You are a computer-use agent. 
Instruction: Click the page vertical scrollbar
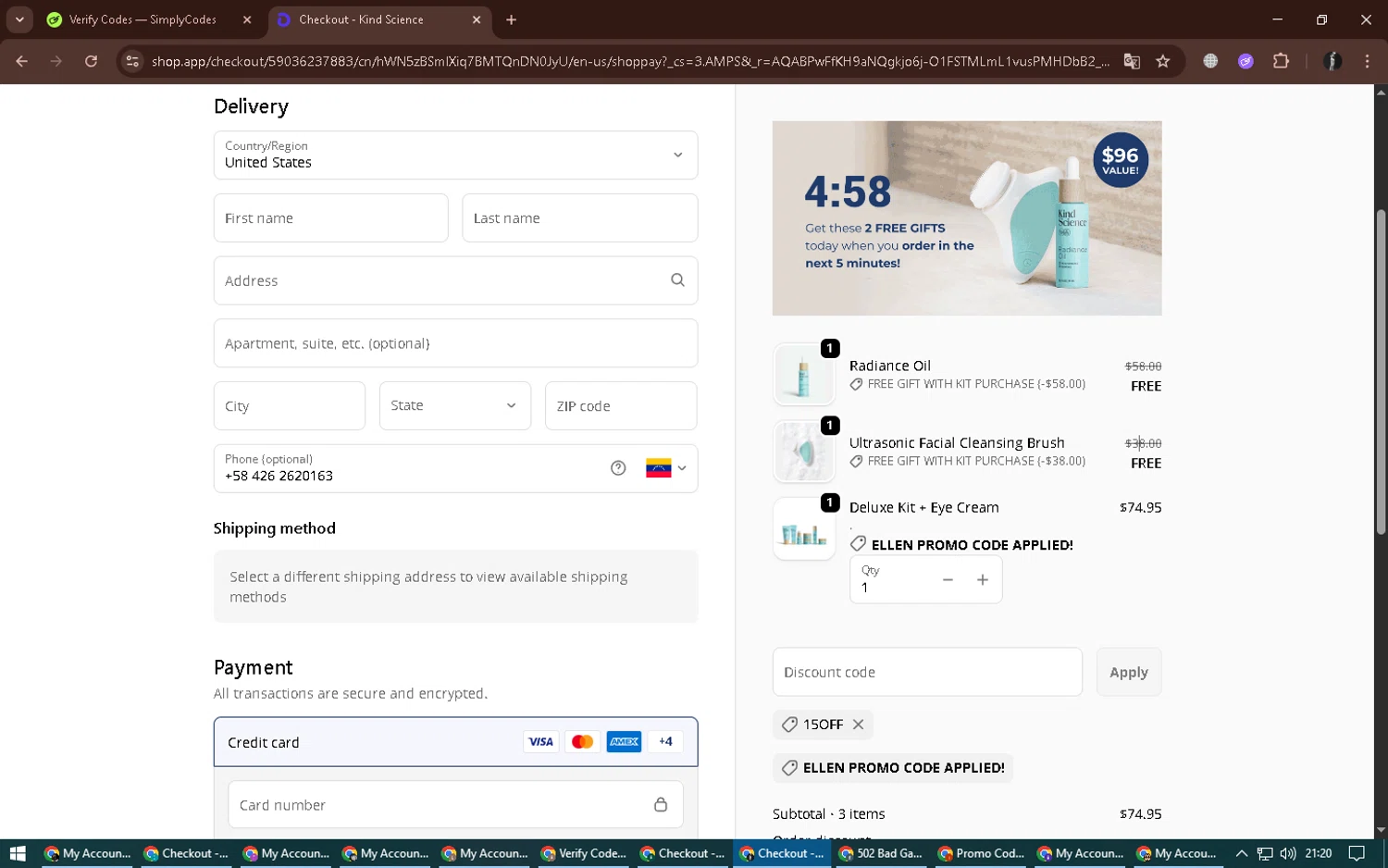tap(1381, 370)
